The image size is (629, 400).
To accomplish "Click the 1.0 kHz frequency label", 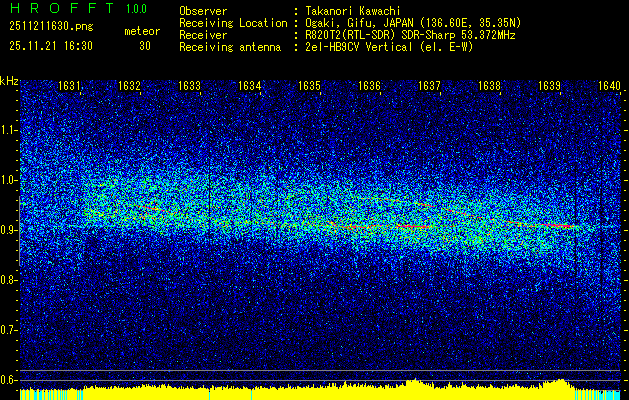I will click(9, 180).
